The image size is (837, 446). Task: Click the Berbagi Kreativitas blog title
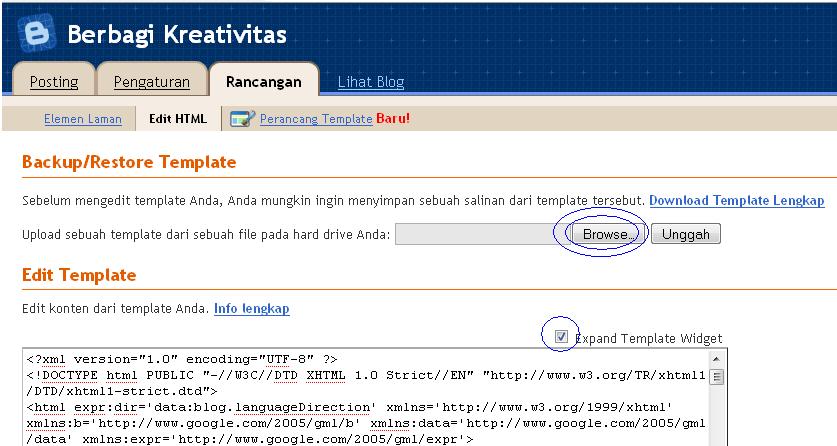177,35
